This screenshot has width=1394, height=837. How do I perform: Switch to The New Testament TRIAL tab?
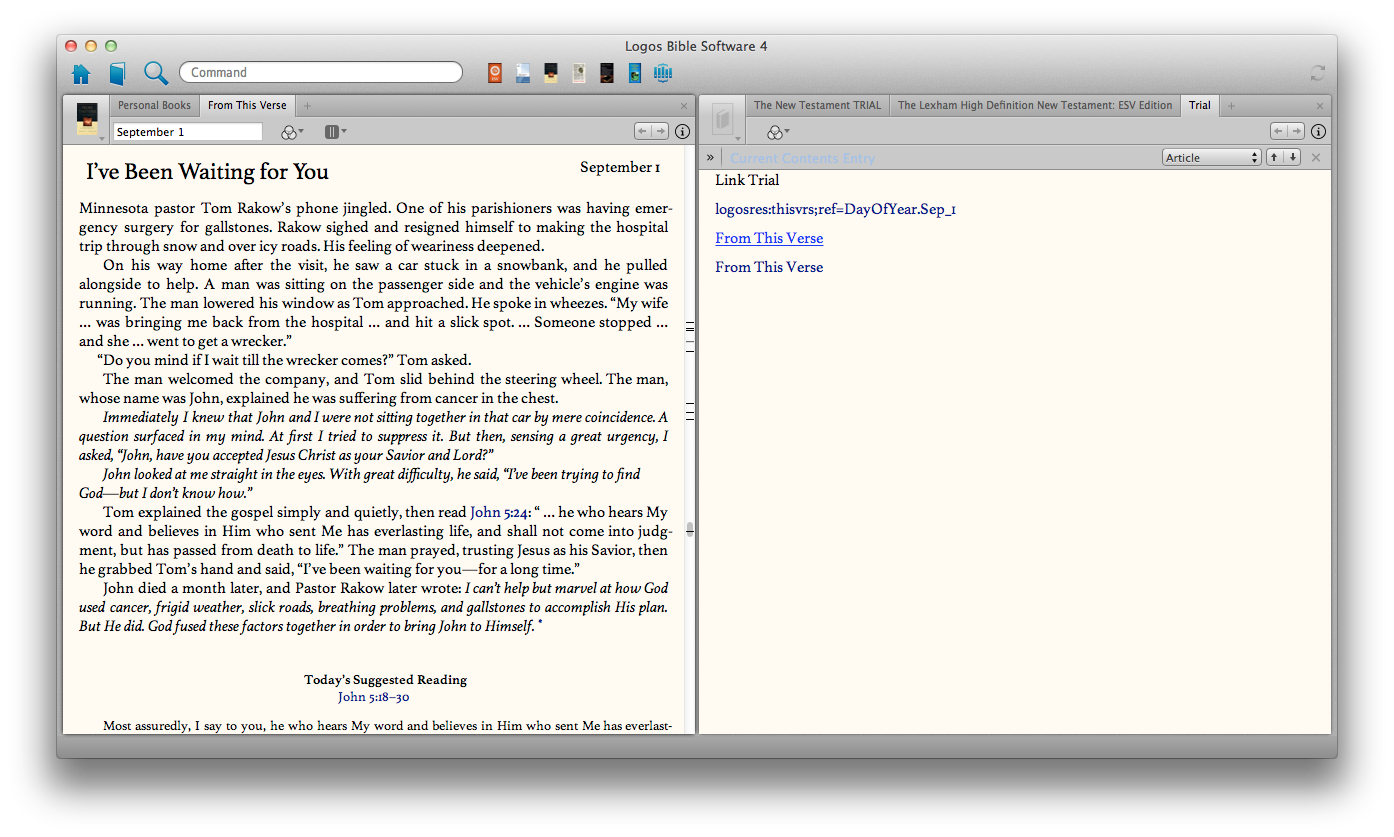pos(817,105)
